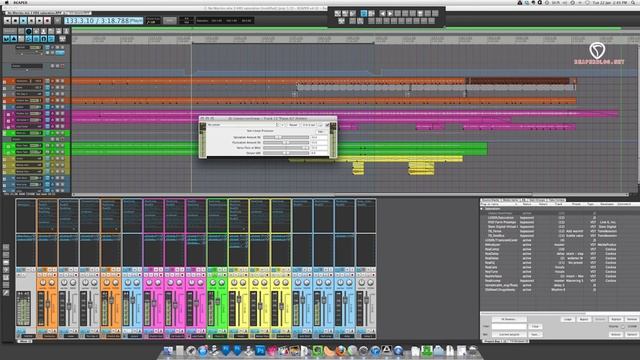This screenshot has height=360, width=640.
Task: Click the timeline ruler at the edit cursor
Action: click(192, 40)
